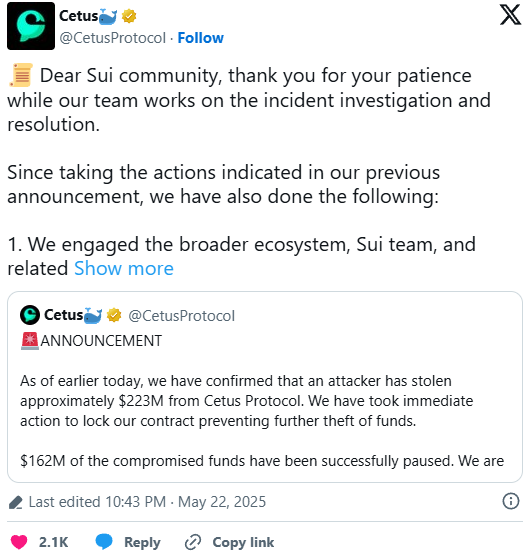
Task: Open the X logo in the corner
Action: tap(510, 15)
